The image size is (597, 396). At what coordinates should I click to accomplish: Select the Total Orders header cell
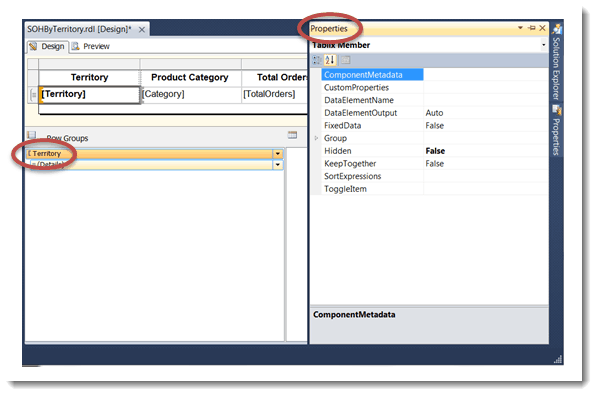[x=275, y=78]
